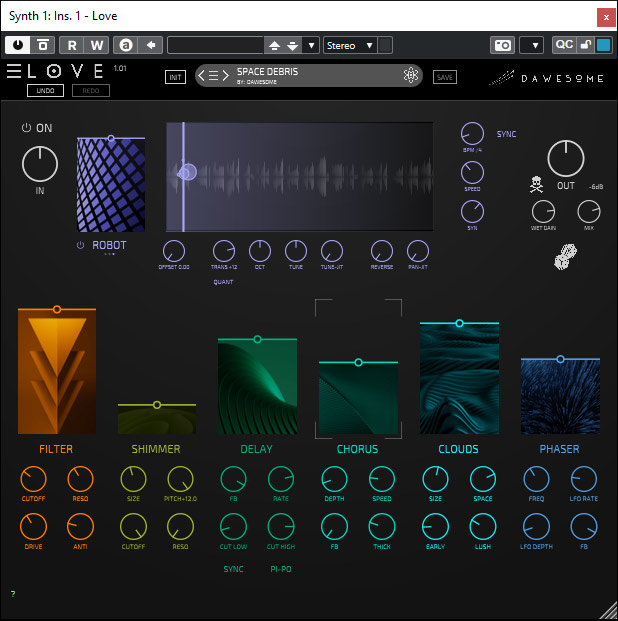The width and height of the screenshot is (618, 621).
Task: Click the INIT button
Action: point(175,77)
